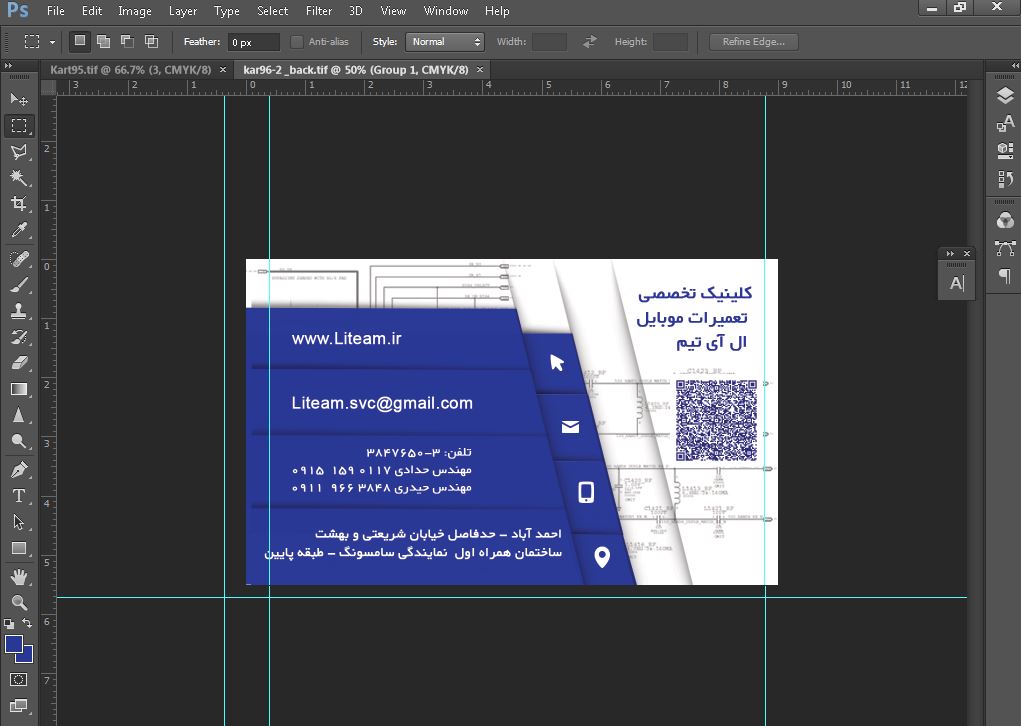Screen dimensions: 1021x726
Task: Activate the Hand tool
Action: click(x=19, y=577)
